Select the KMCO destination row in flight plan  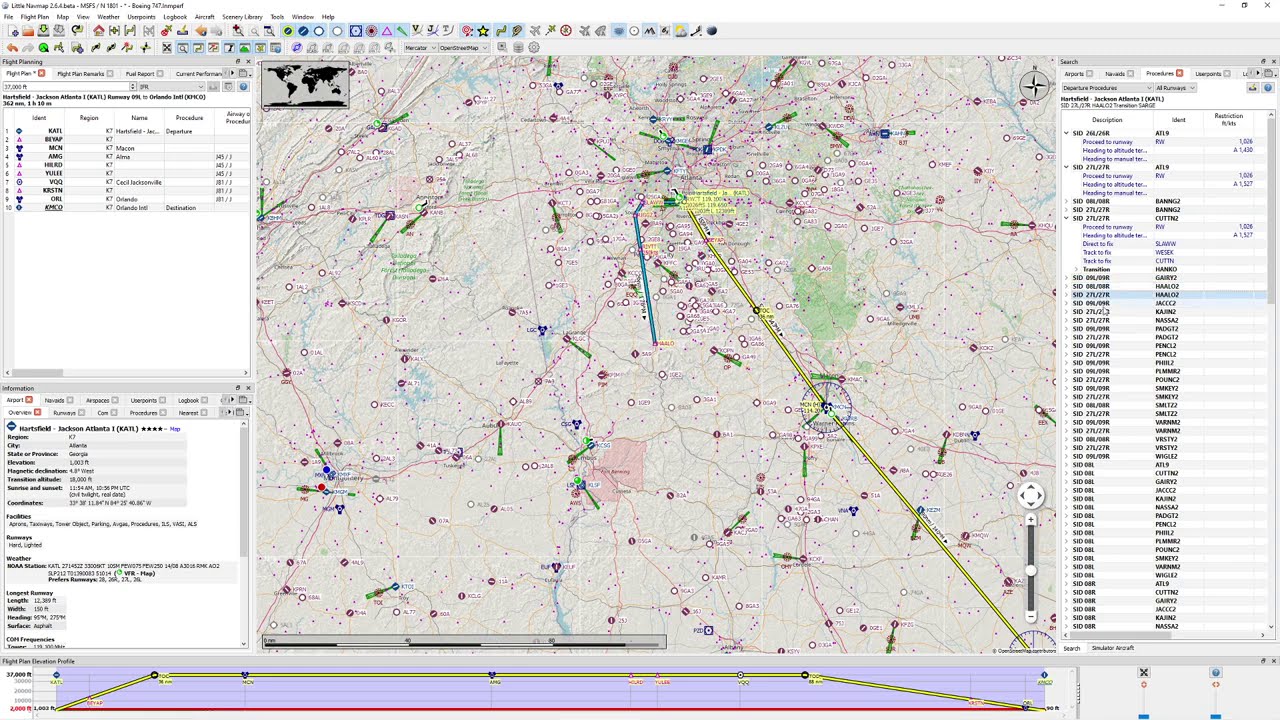[125, 208]
